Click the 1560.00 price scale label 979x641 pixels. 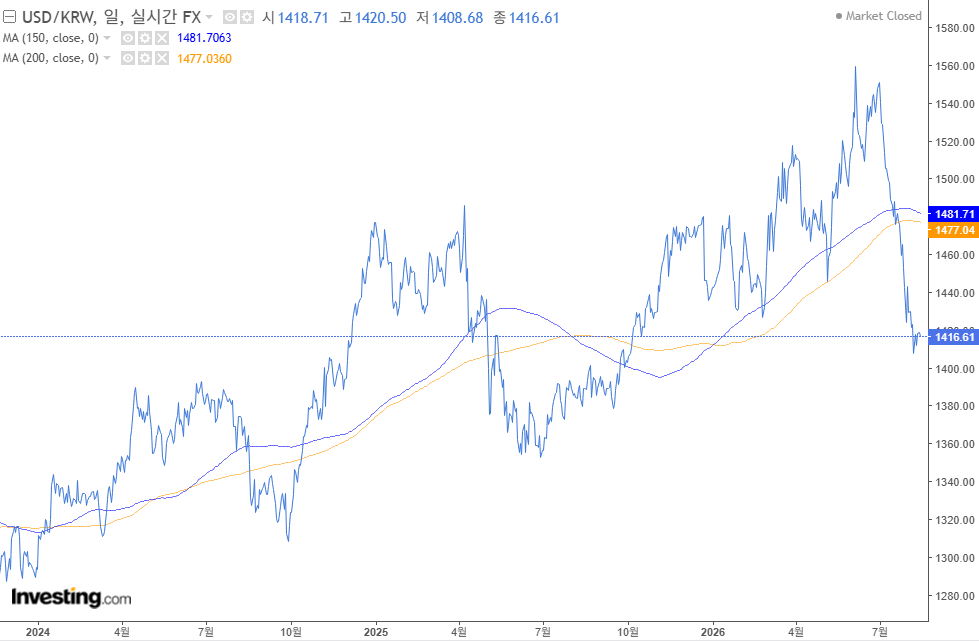pyautogui.click(x=955, y=66)
